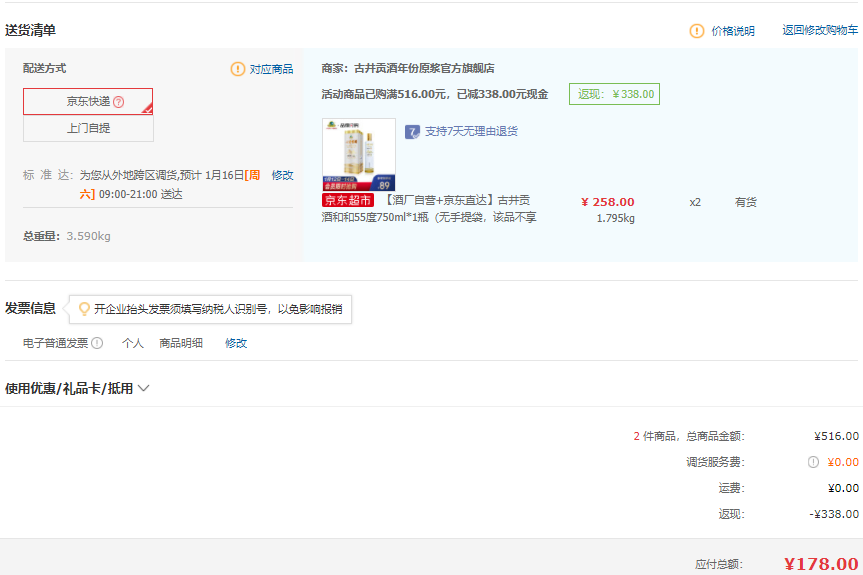Open the 古井贡酒 product thumbnail
This screenshot has width=863, height=575.
click(x=358, y=155)
